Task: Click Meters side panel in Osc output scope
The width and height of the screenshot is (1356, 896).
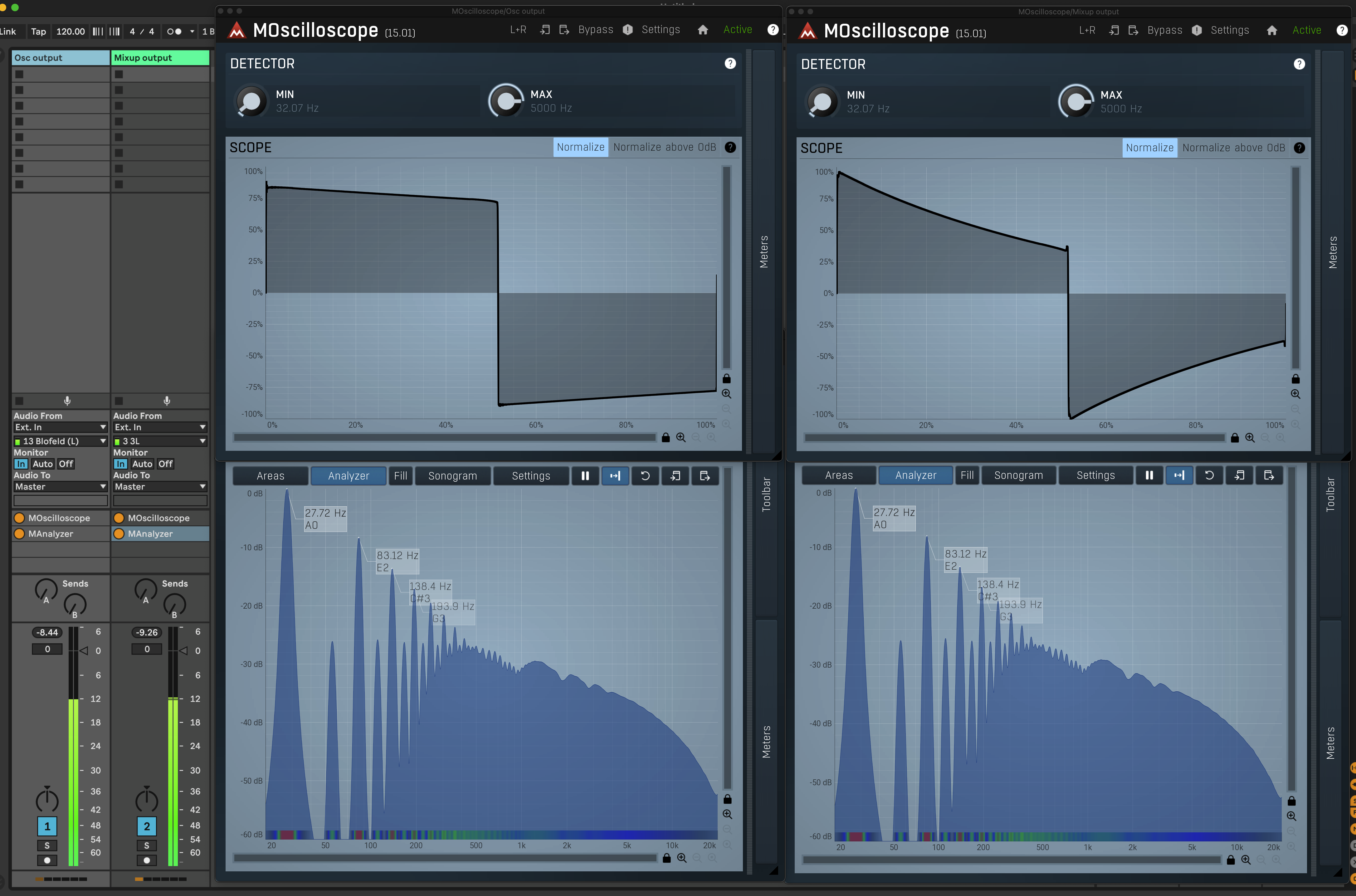Action: coord(764,251)
